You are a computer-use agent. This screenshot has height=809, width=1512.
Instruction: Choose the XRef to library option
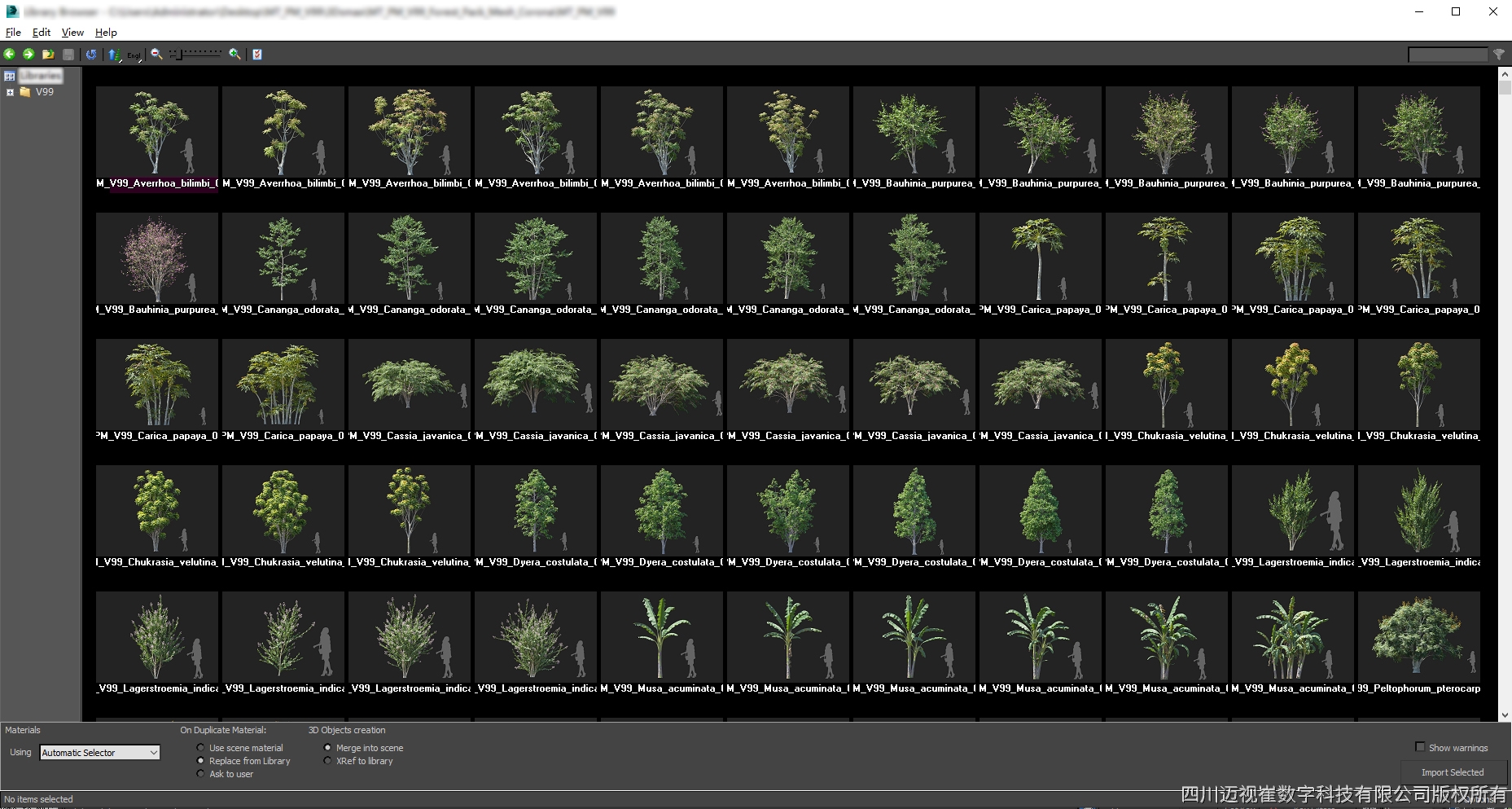(x=327, y=760)
